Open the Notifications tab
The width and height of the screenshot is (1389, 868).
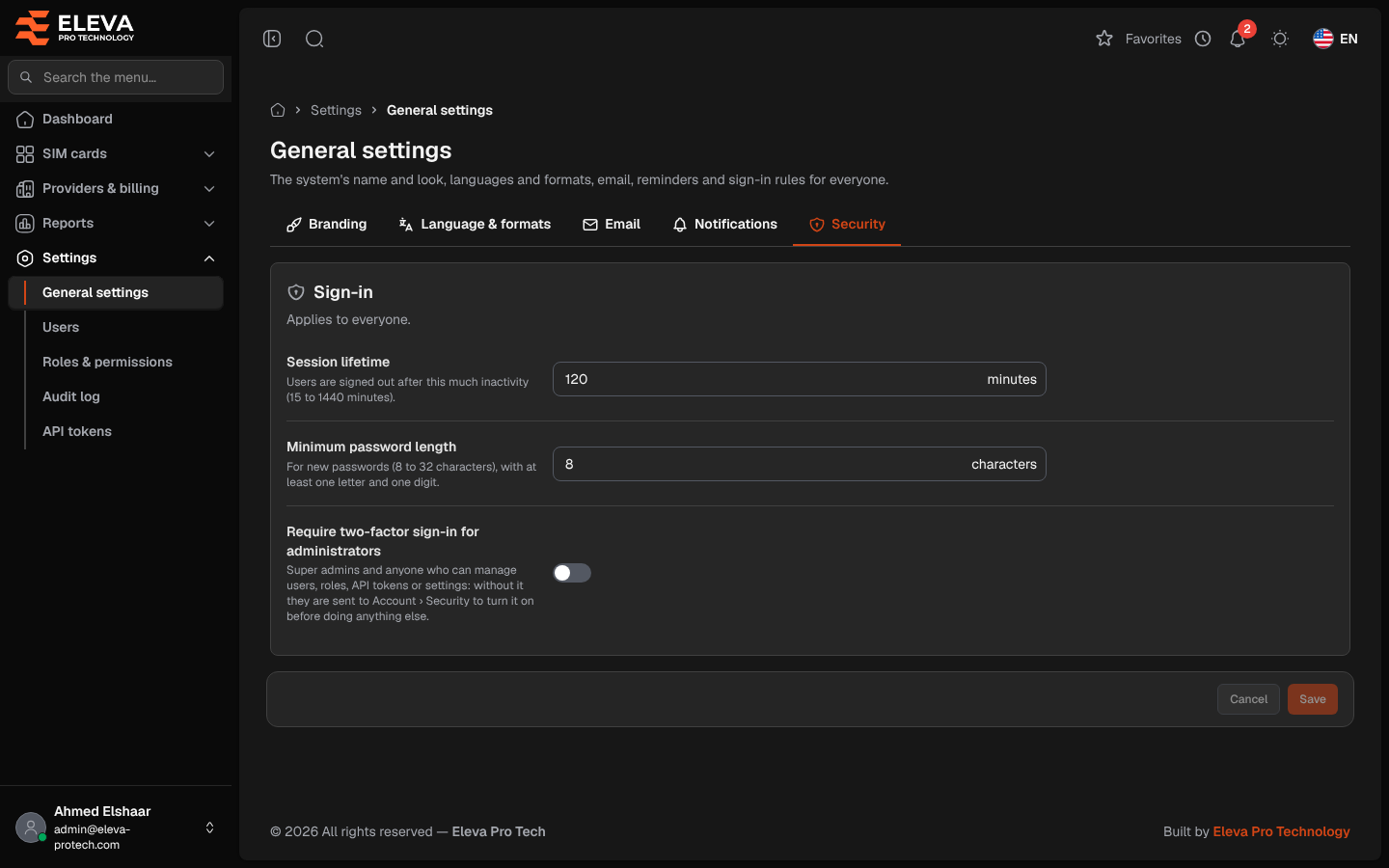tap(724, 224)
